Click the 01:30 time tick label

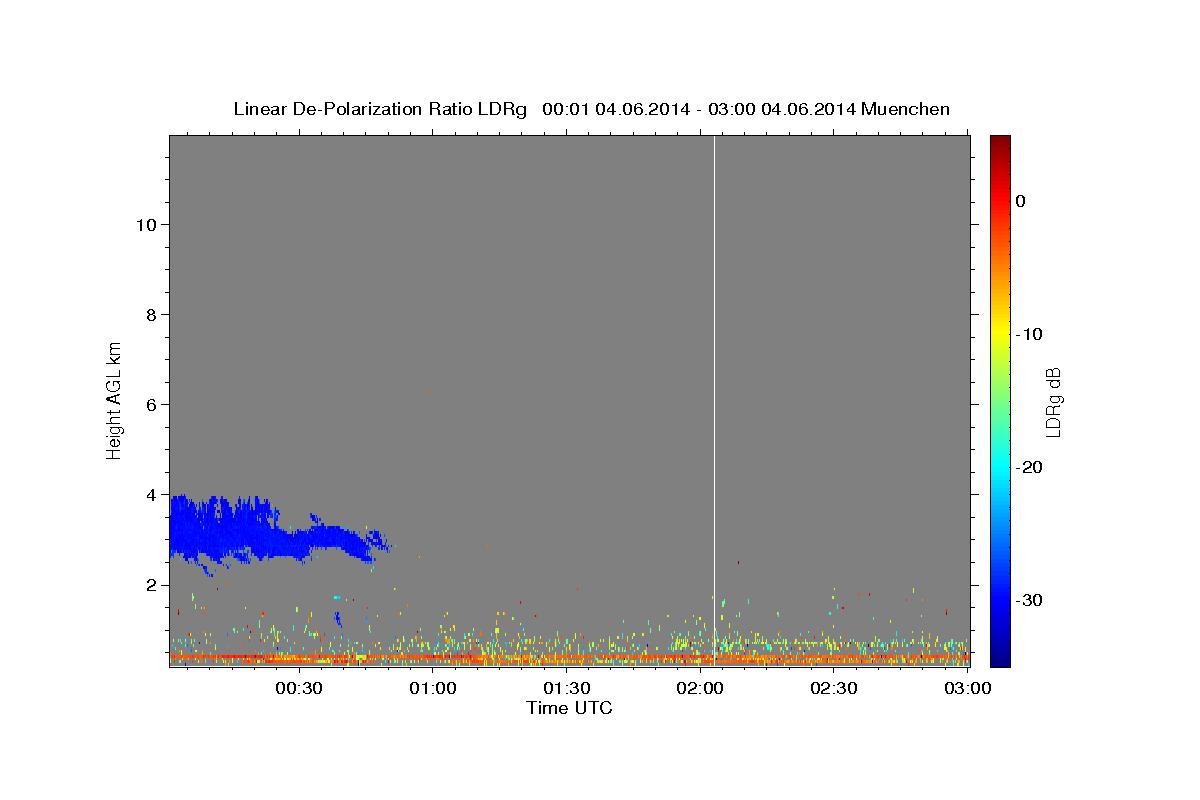pos(567,688)
